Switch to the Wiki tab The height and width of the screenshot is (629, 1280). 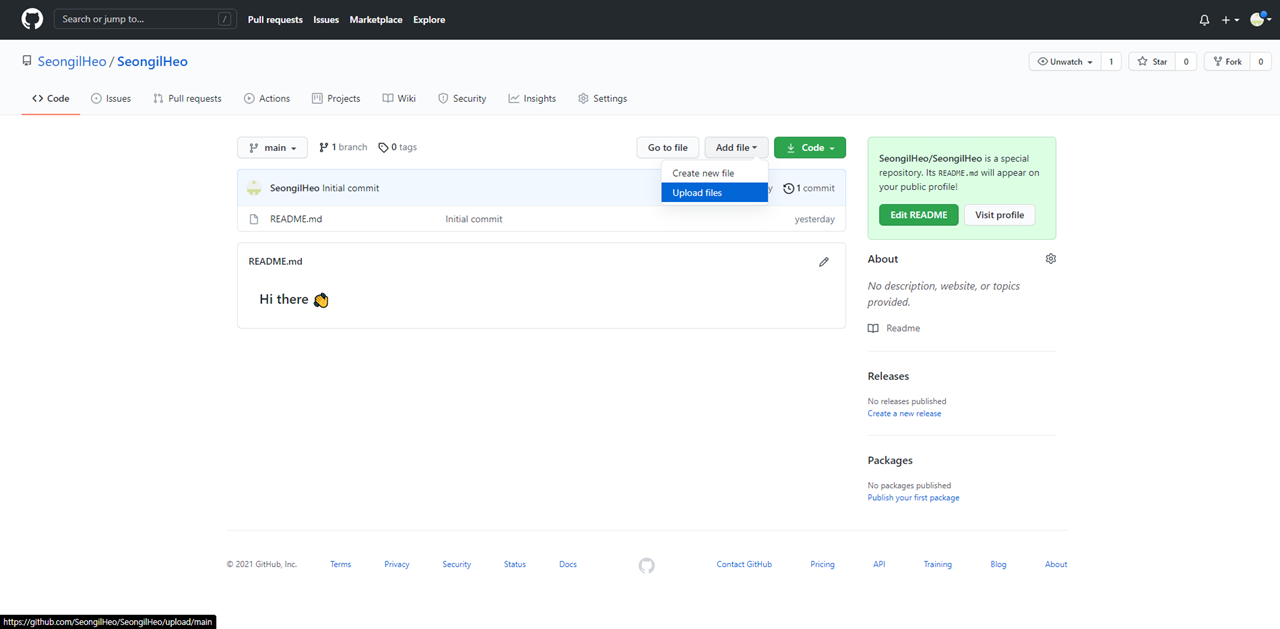tap(399, 99)
